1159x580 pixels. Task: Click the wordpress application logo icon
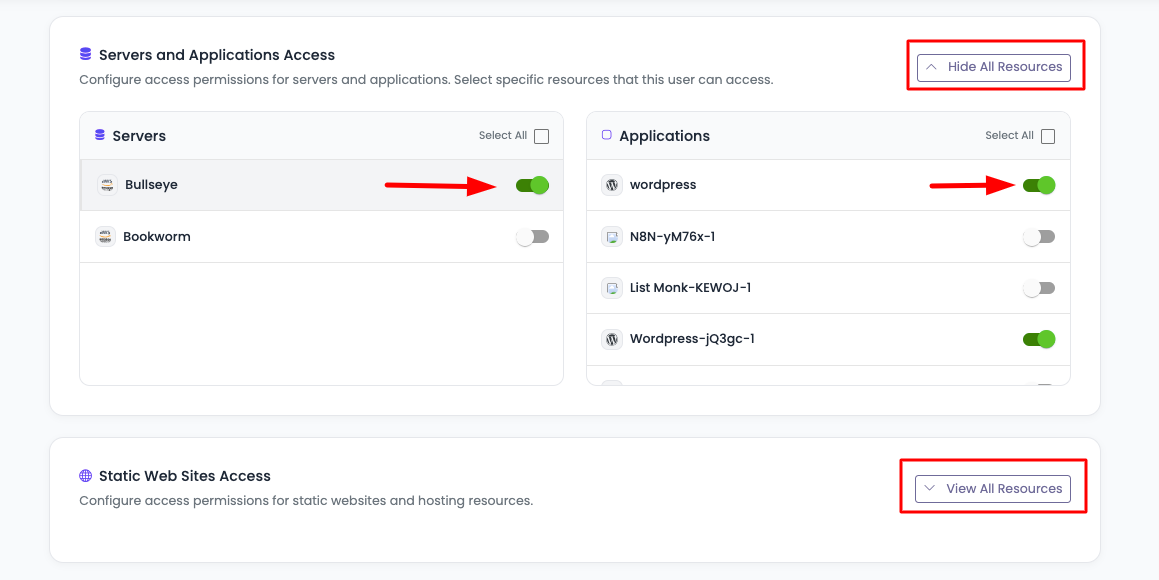612,185
